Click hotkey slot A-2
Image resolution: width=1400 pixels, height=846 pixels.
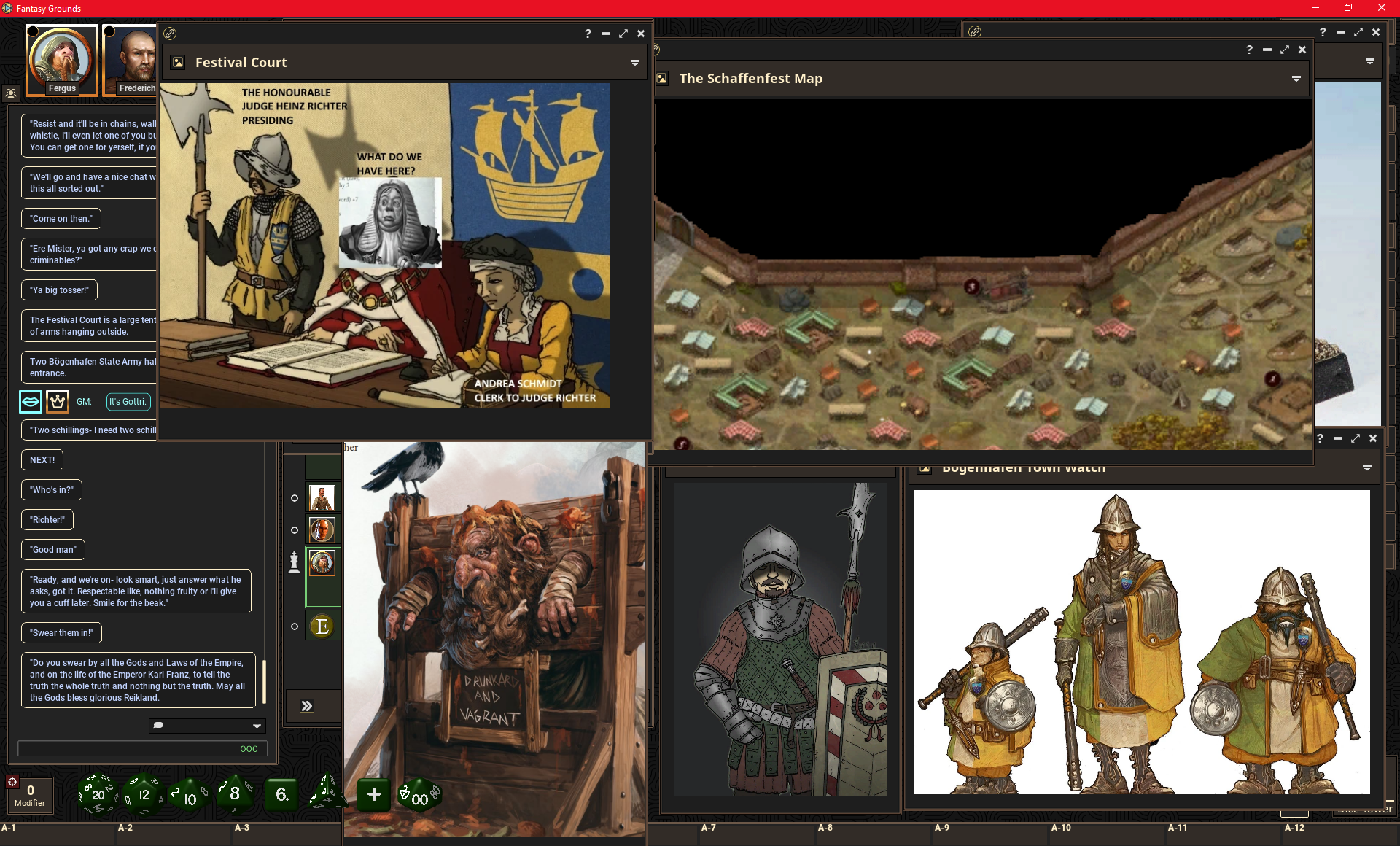[x=175, y=833]
